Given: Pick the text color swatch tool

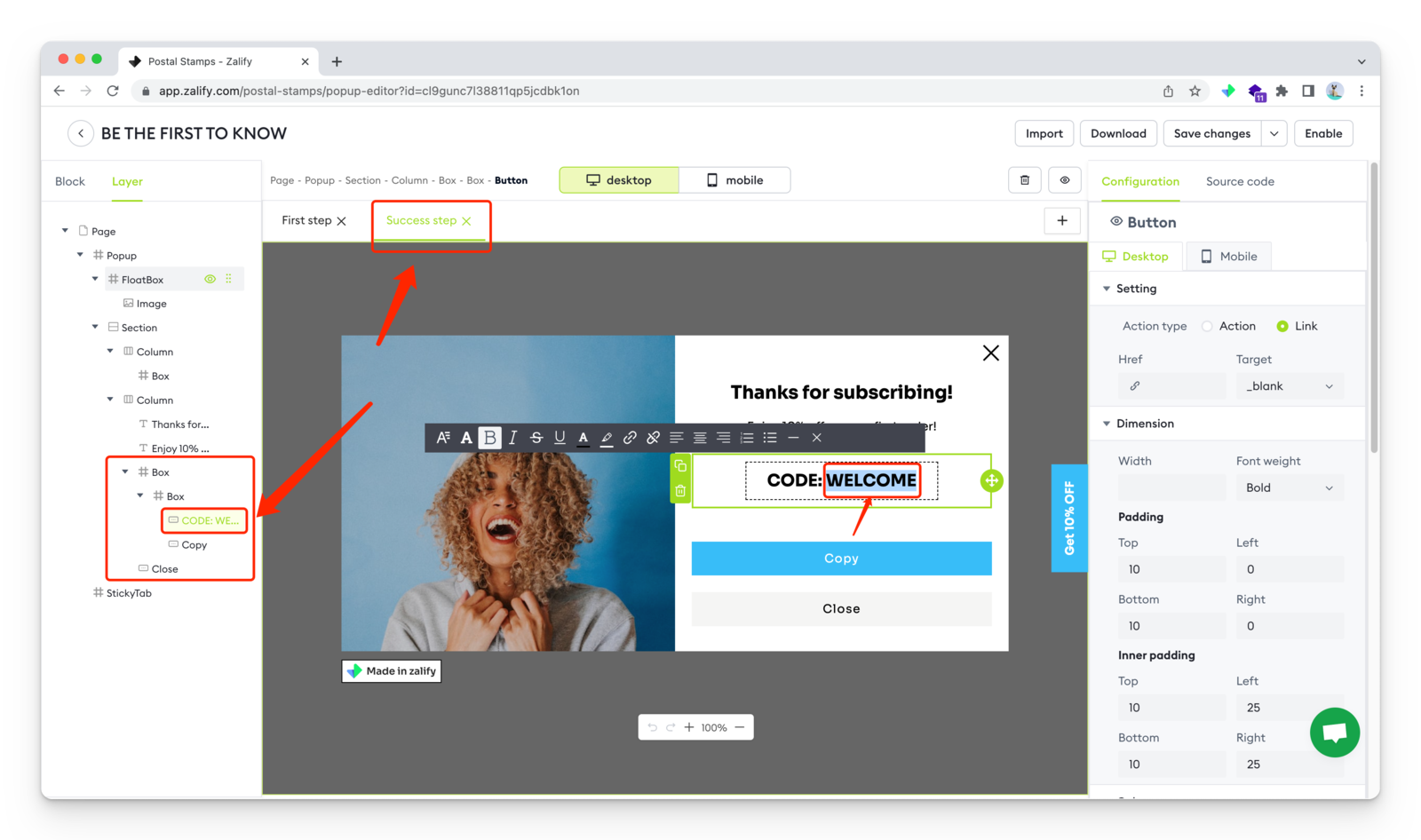Looking at the screenshot, I should click(583, 438).
